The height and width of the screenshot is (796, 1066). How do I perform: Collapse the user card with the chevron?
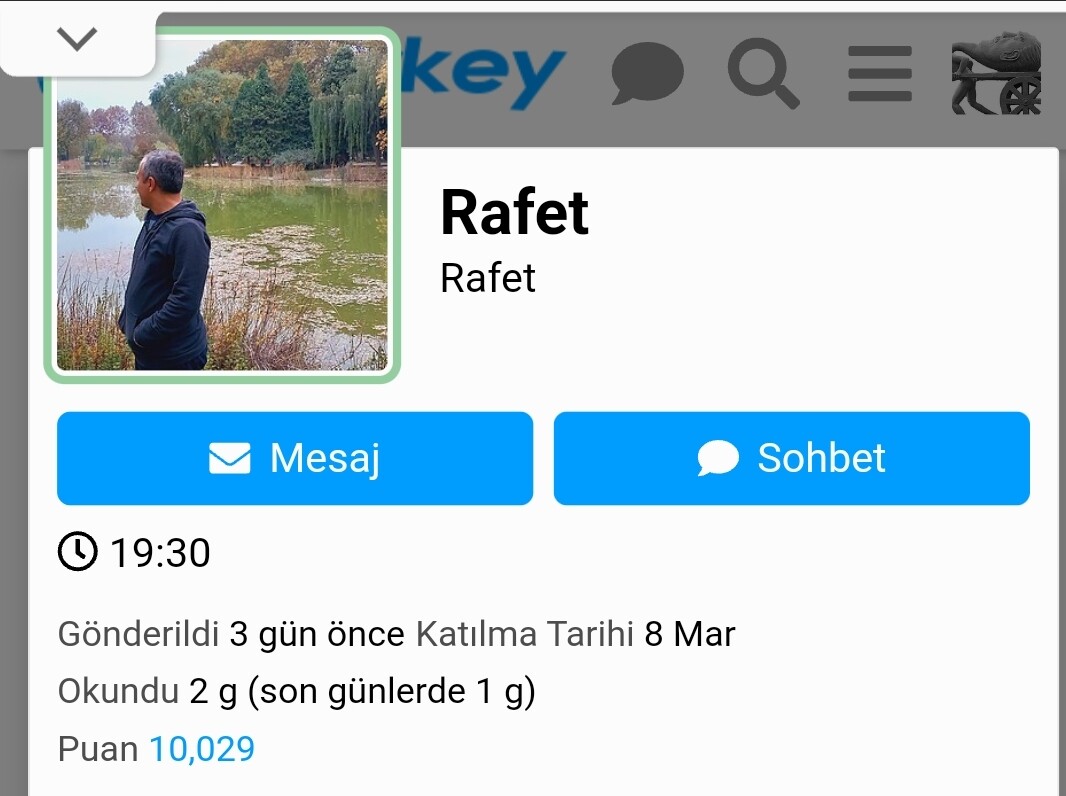(x=77, y=39)
